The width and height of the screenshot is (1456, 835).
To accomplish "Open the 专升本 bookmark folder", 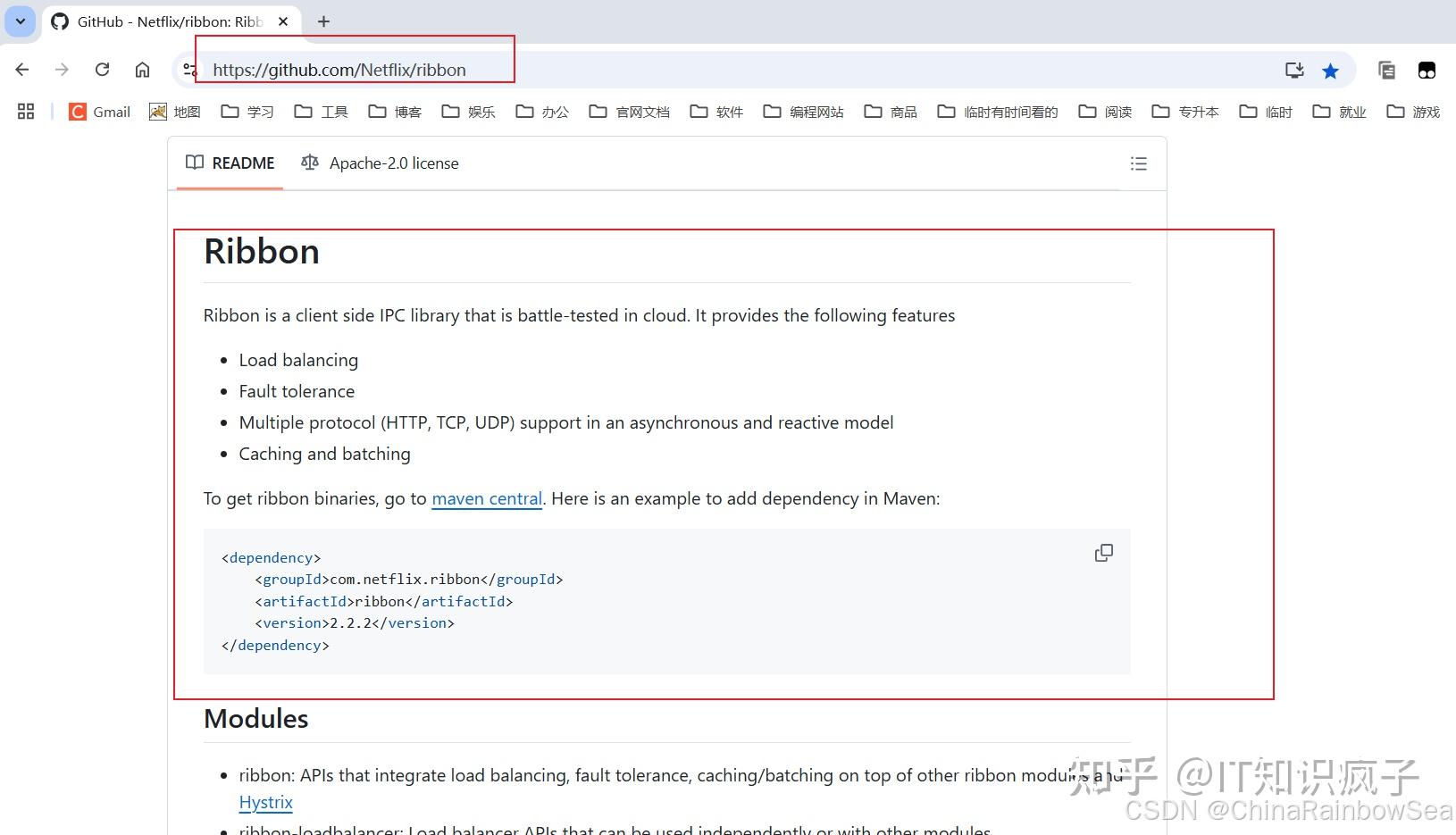I will click(x=1186, y=112).
